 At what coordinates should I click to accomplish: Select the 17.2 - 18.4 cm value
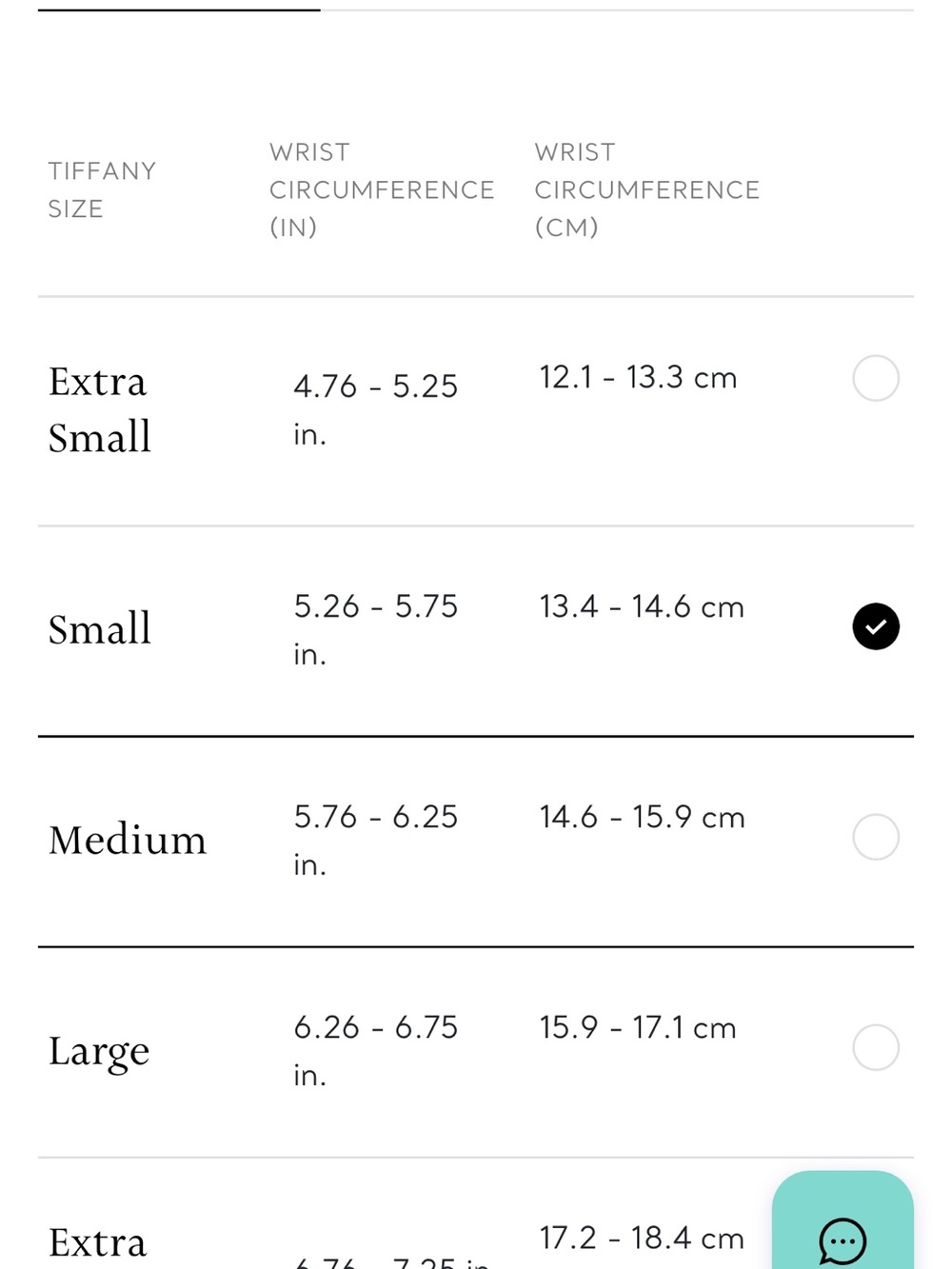coord(642,1238)
